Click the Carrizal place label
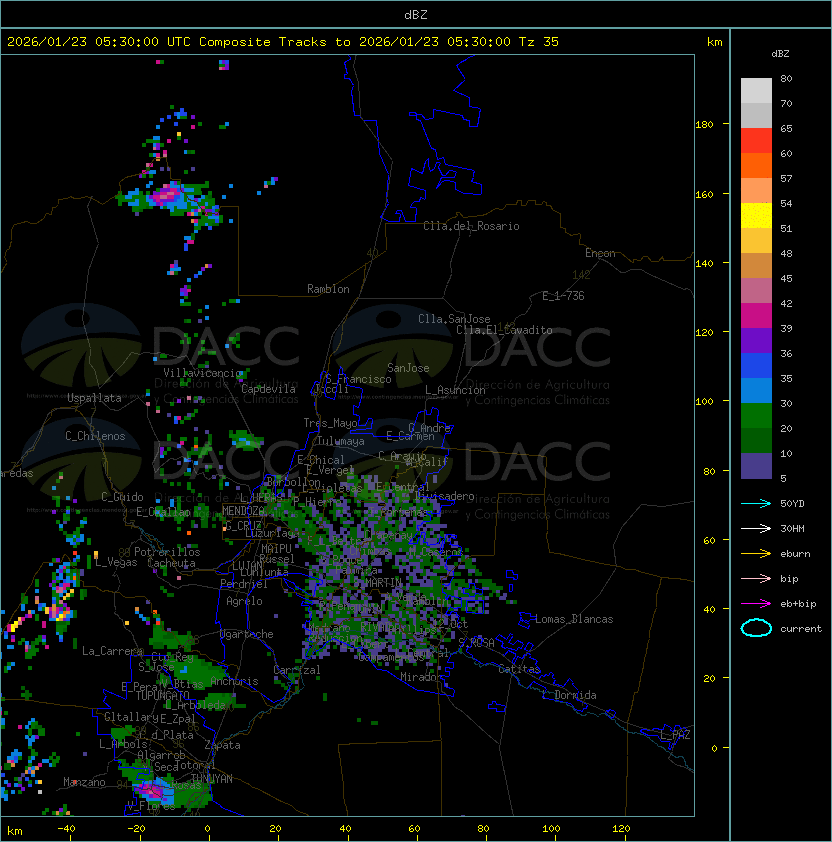The width and height of the screenshot is (832, 842). [x=297, y=670]
